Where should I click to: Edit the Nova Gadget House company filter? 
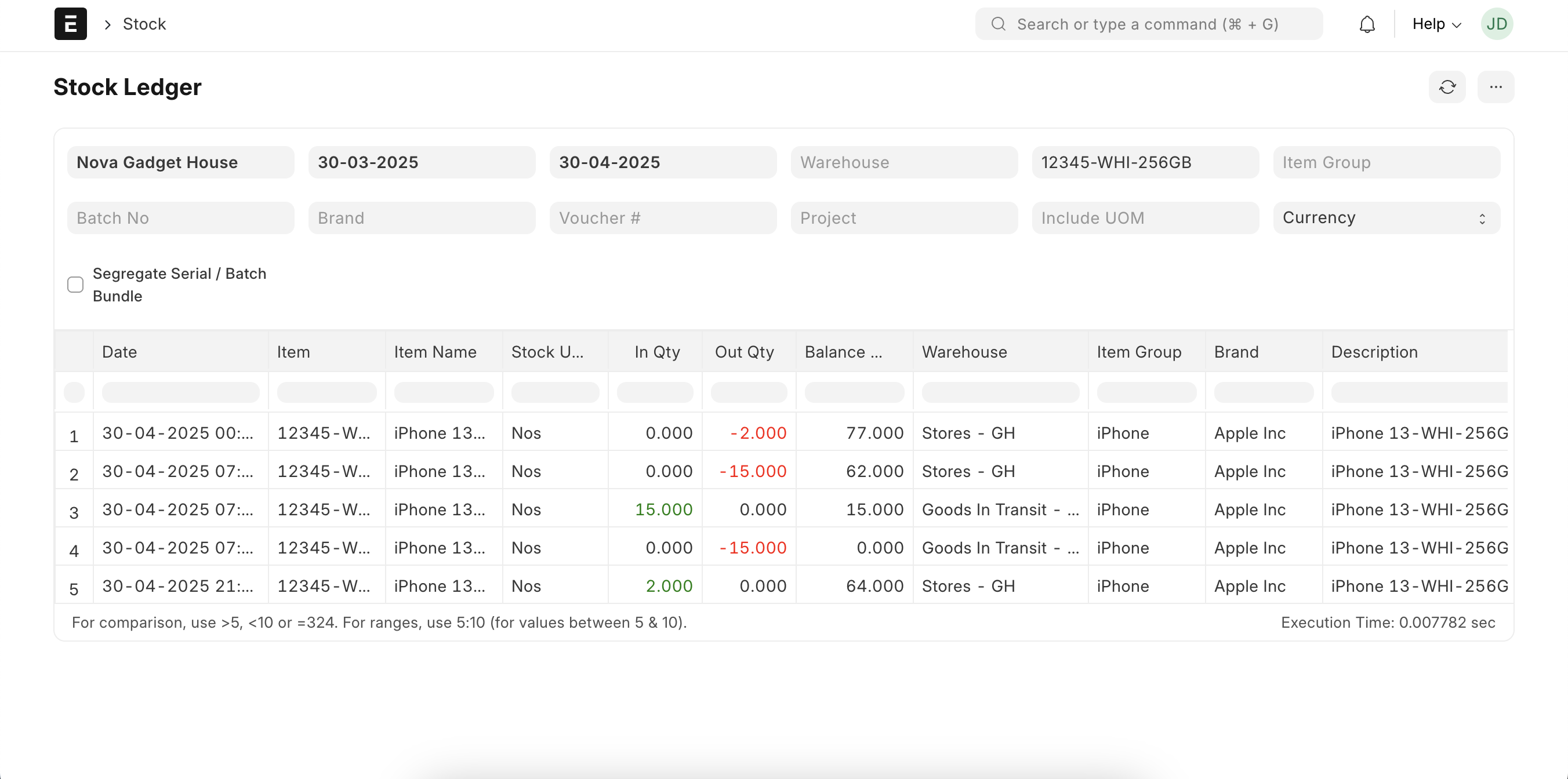pyautogui.click(x=181, y=162)
